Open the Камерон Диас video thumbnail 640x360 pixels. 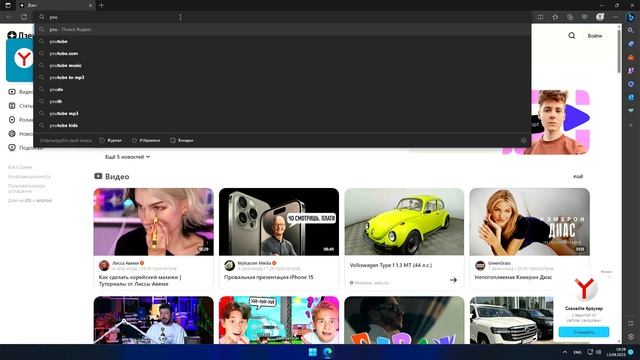(x=529, y=222)
